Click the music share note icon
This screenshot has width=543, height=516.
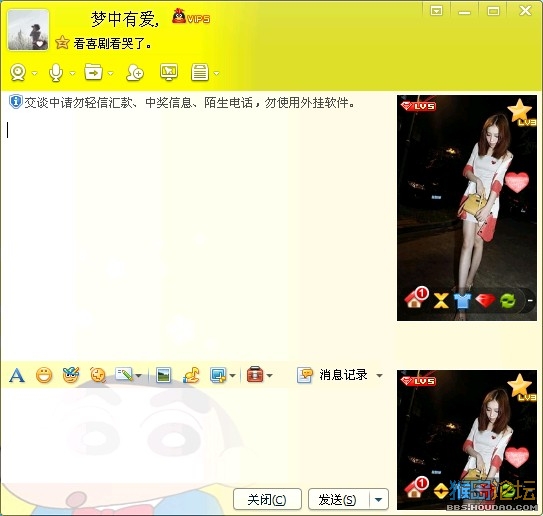tap(192, 375)
